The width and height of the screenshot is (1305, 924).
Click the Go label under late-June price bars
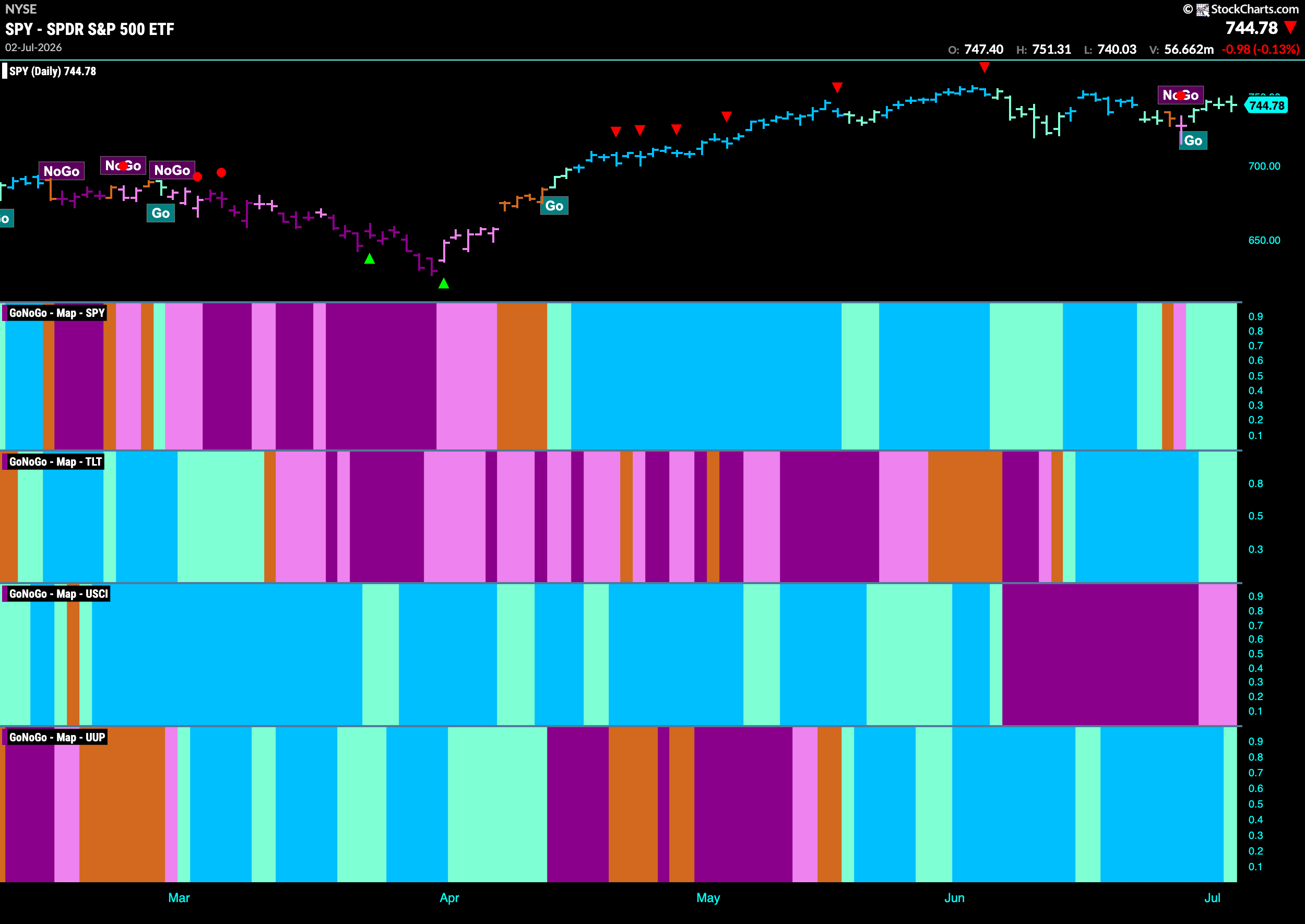click(1193, 140)
